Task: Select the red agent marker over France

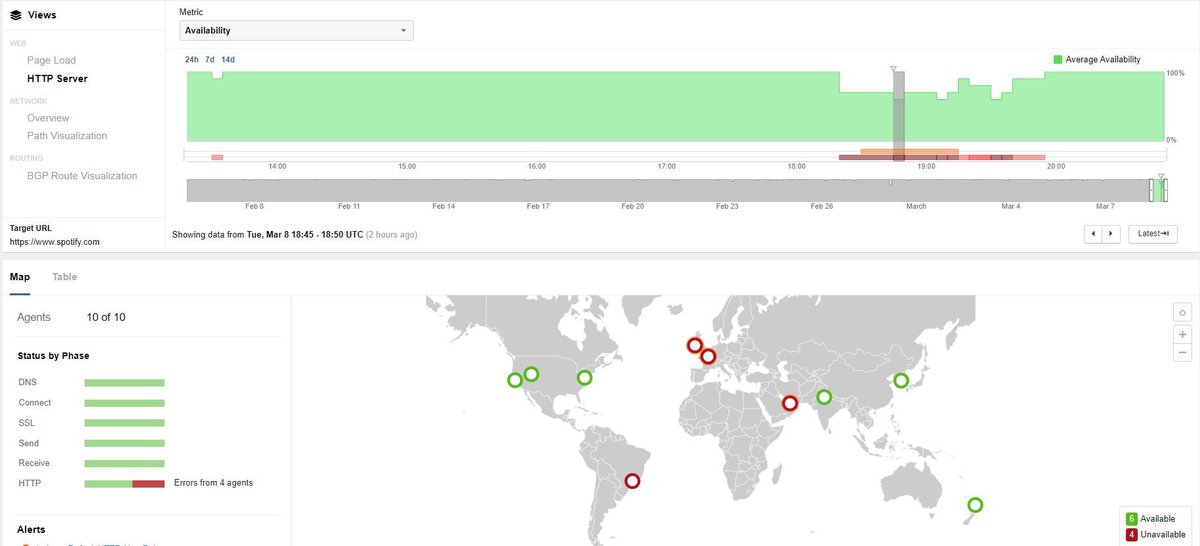Action: (x=708, y=356)
